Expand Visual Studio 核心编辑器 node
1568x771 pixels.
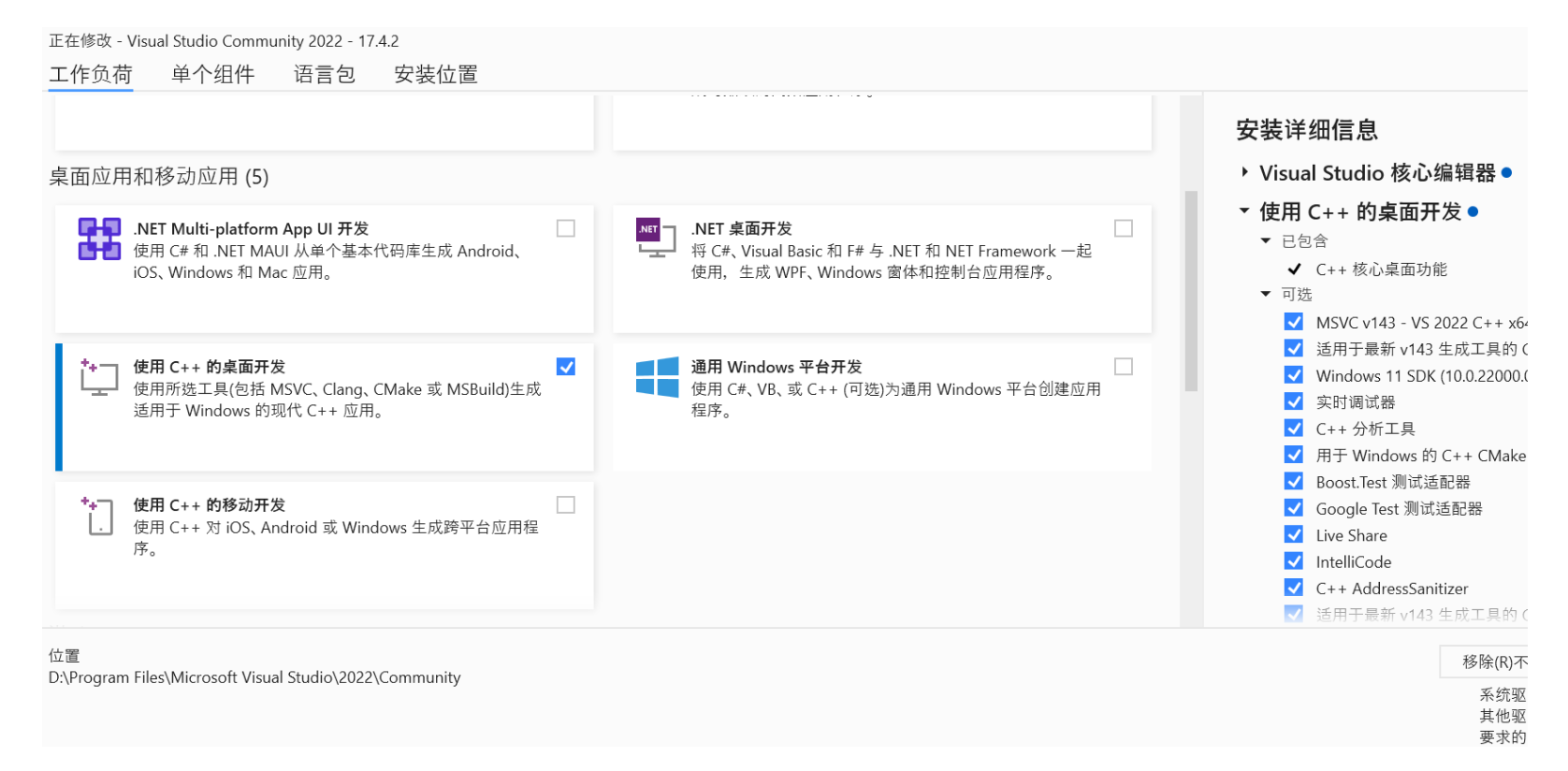point(1244,172)
